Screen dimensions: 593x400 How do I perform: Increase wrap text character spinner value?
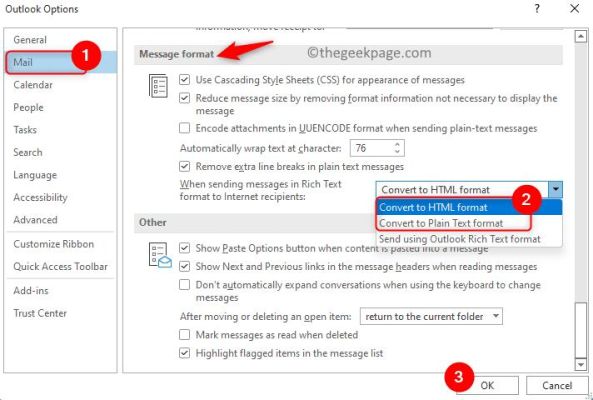pos(397,144)
